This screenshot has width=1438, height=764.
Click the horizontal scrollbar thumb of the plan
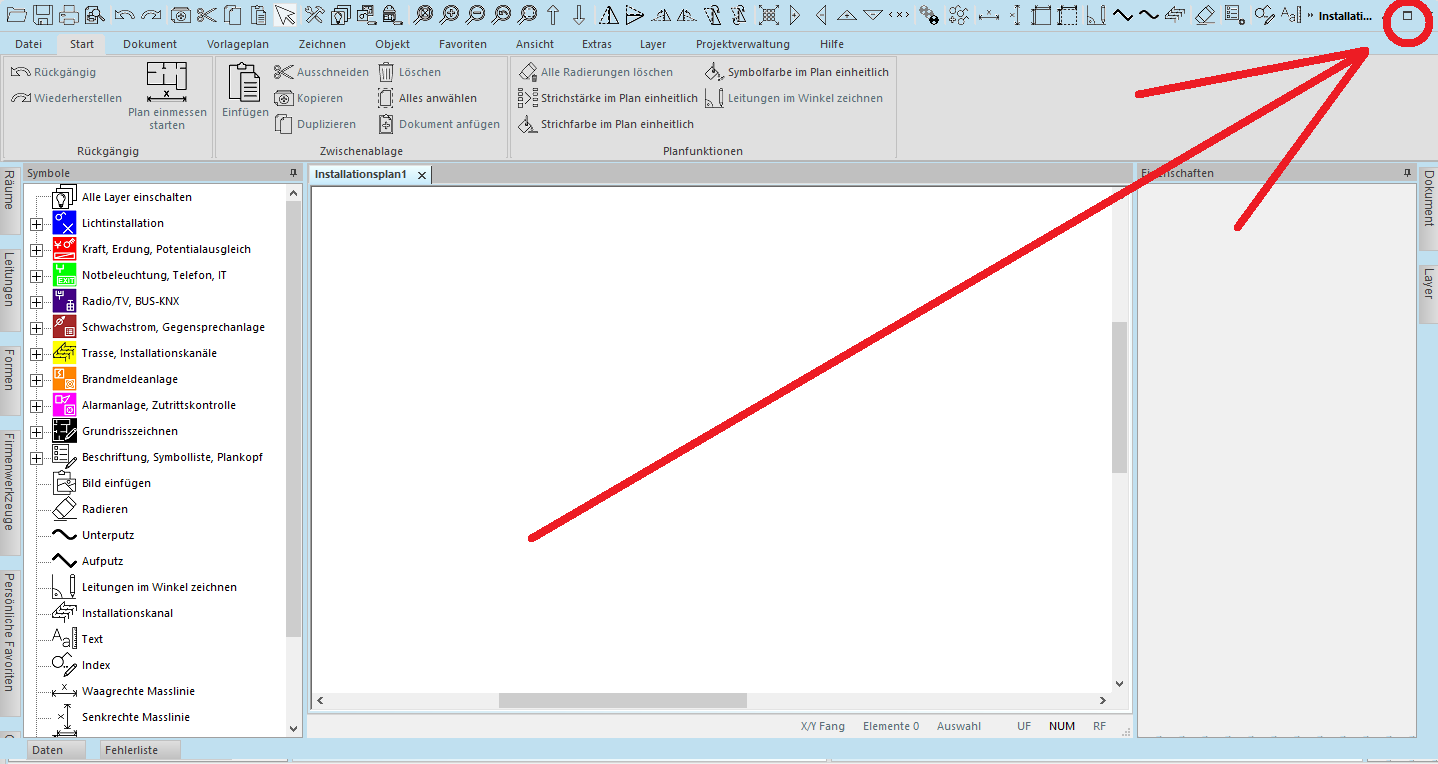622,701
